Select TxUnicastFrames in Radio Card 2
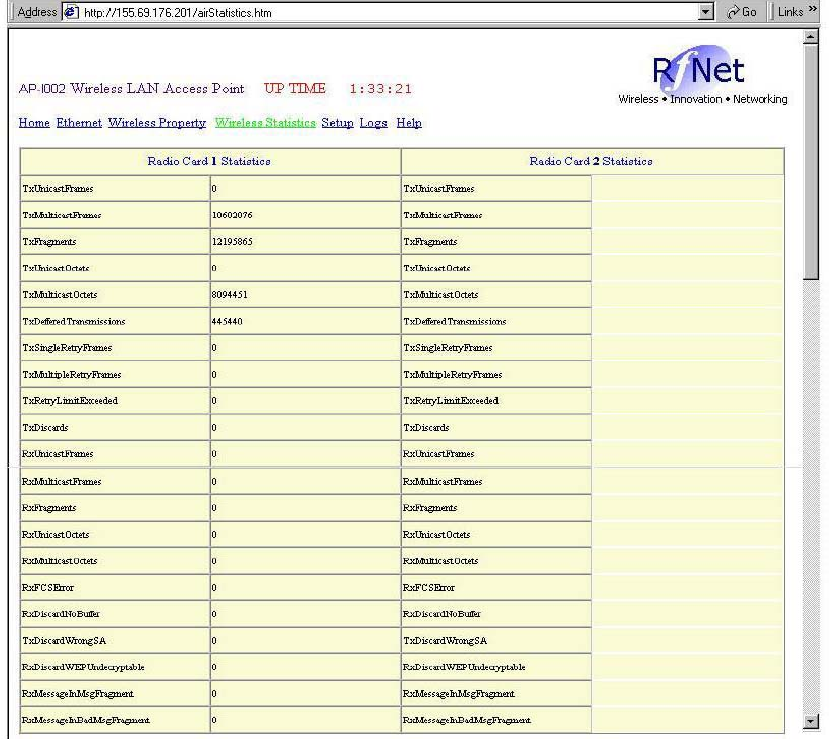 [x=439, y=189]
